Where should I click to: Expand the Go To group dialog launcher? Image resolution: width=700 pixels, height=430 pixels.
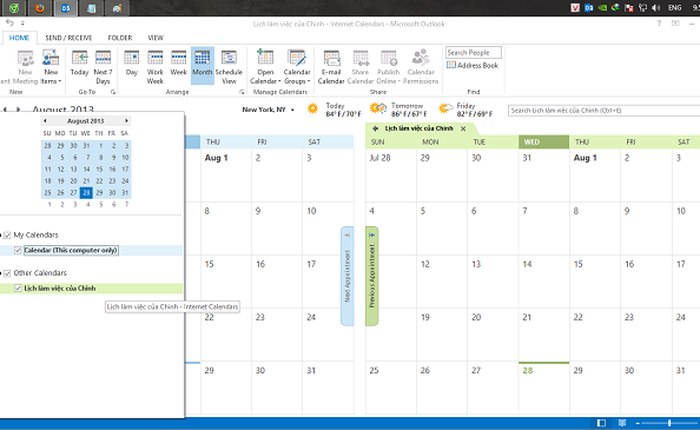point(113,92)
